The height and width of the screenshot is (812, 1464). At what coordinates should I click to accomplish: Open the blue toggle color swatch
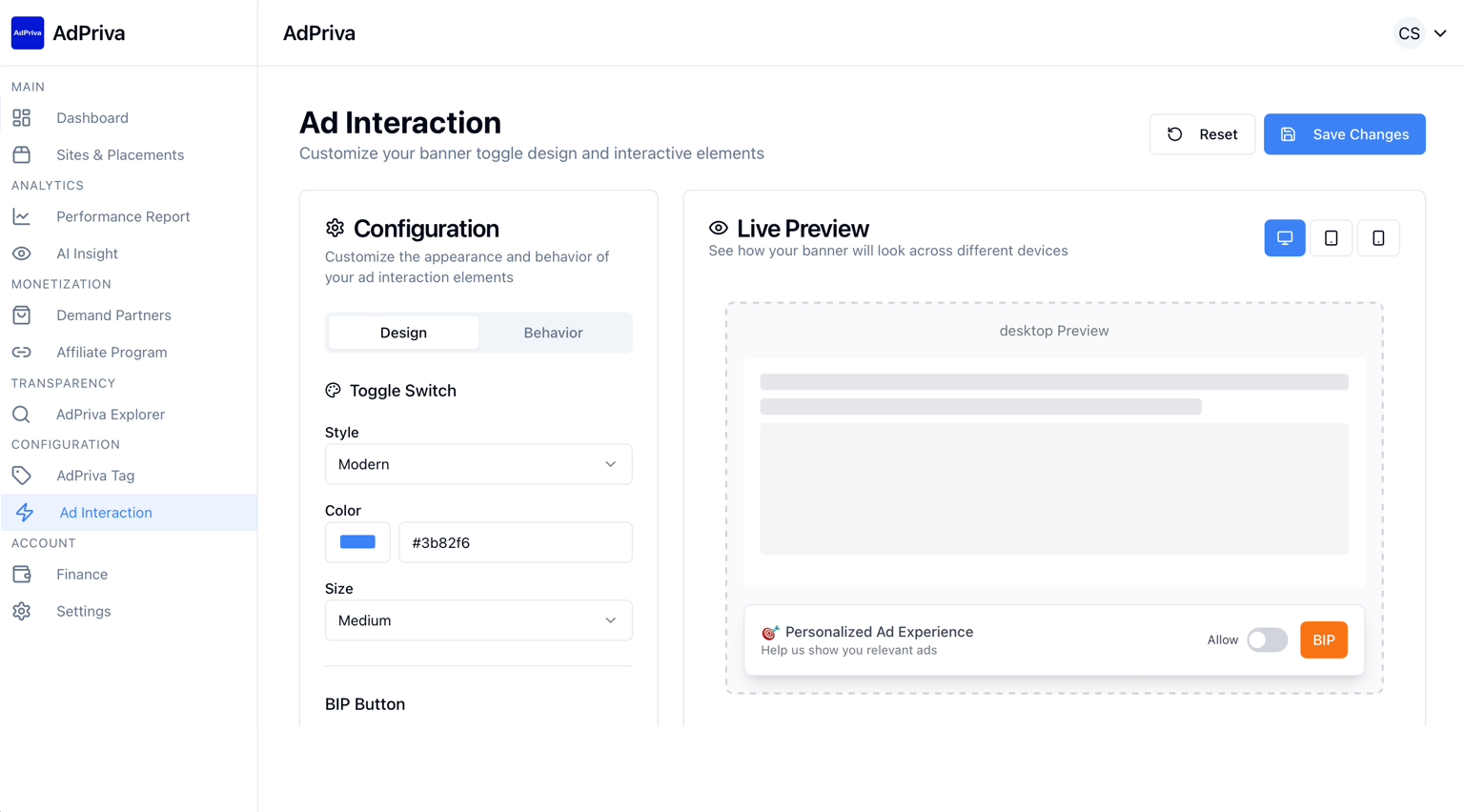pyautogui.click(x=357, y=542)
